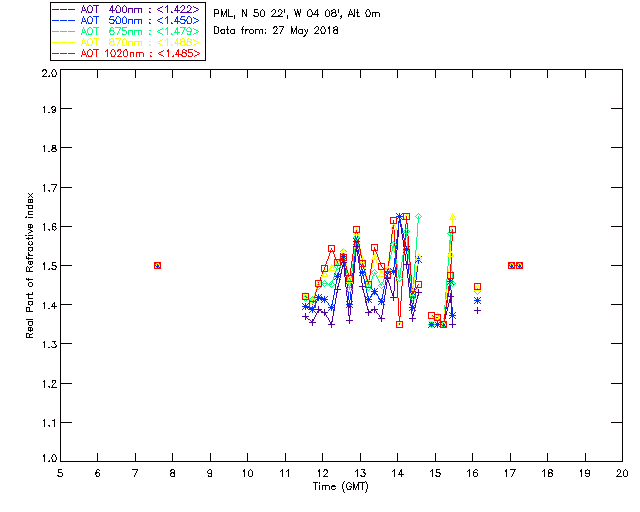Click the y-axis value 1.0
The width and height of the screenshot is (640, 512).
point(49,458)
